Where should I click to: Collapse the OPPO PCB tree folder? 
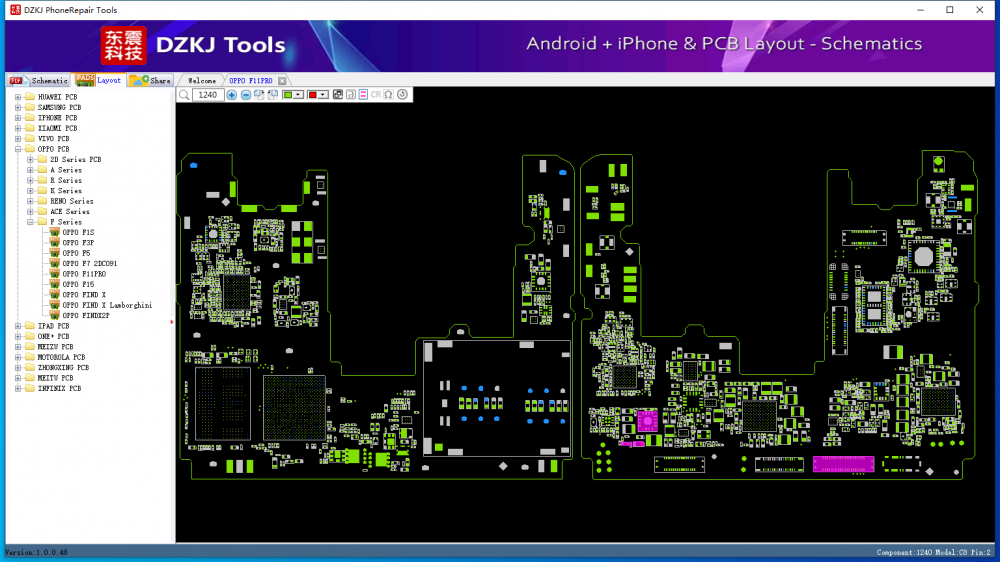(17, 149)
